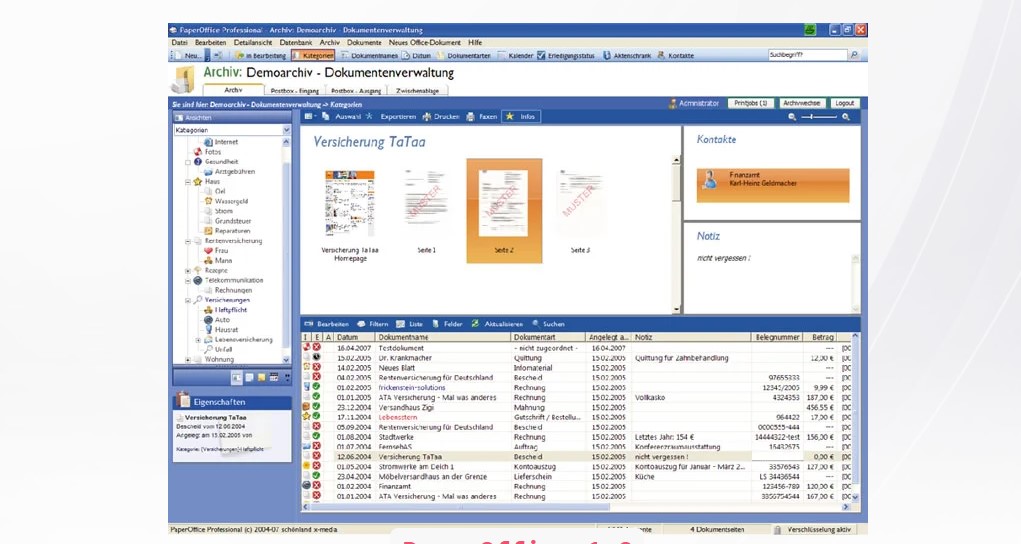The image size is (1021, 544).
Task: Click the red status icon of Finanzamt row
Action: (x=316, y=486)
